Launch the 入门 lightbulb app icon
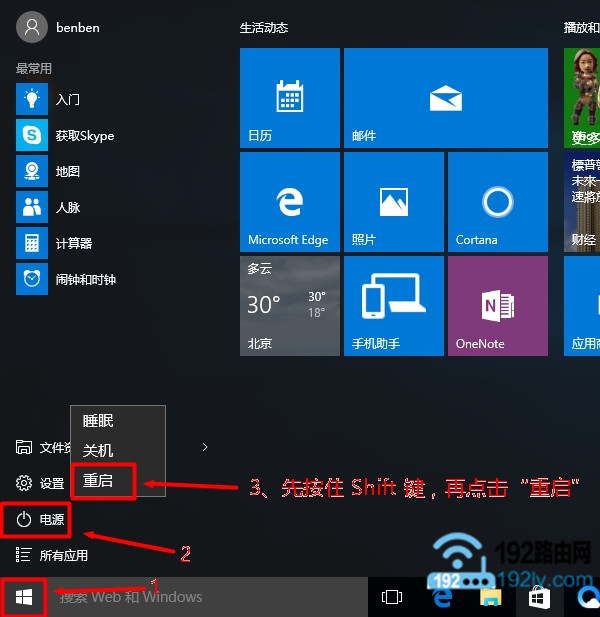 (x=32, y=99)
